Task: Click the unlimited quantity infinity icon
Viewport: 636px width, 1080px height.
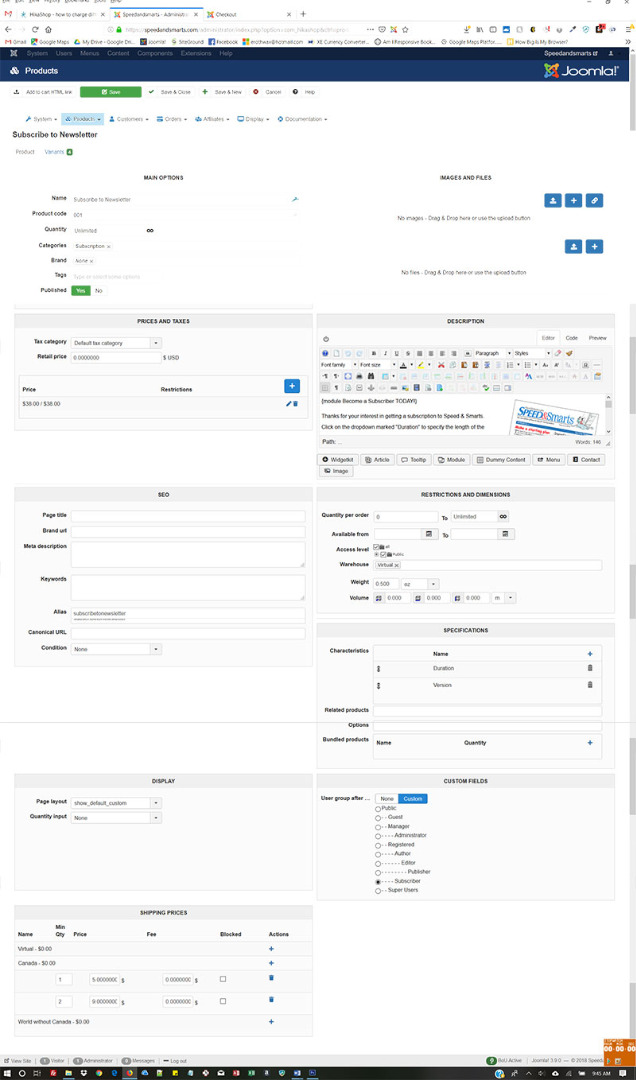Action: [x=150, y=230]
